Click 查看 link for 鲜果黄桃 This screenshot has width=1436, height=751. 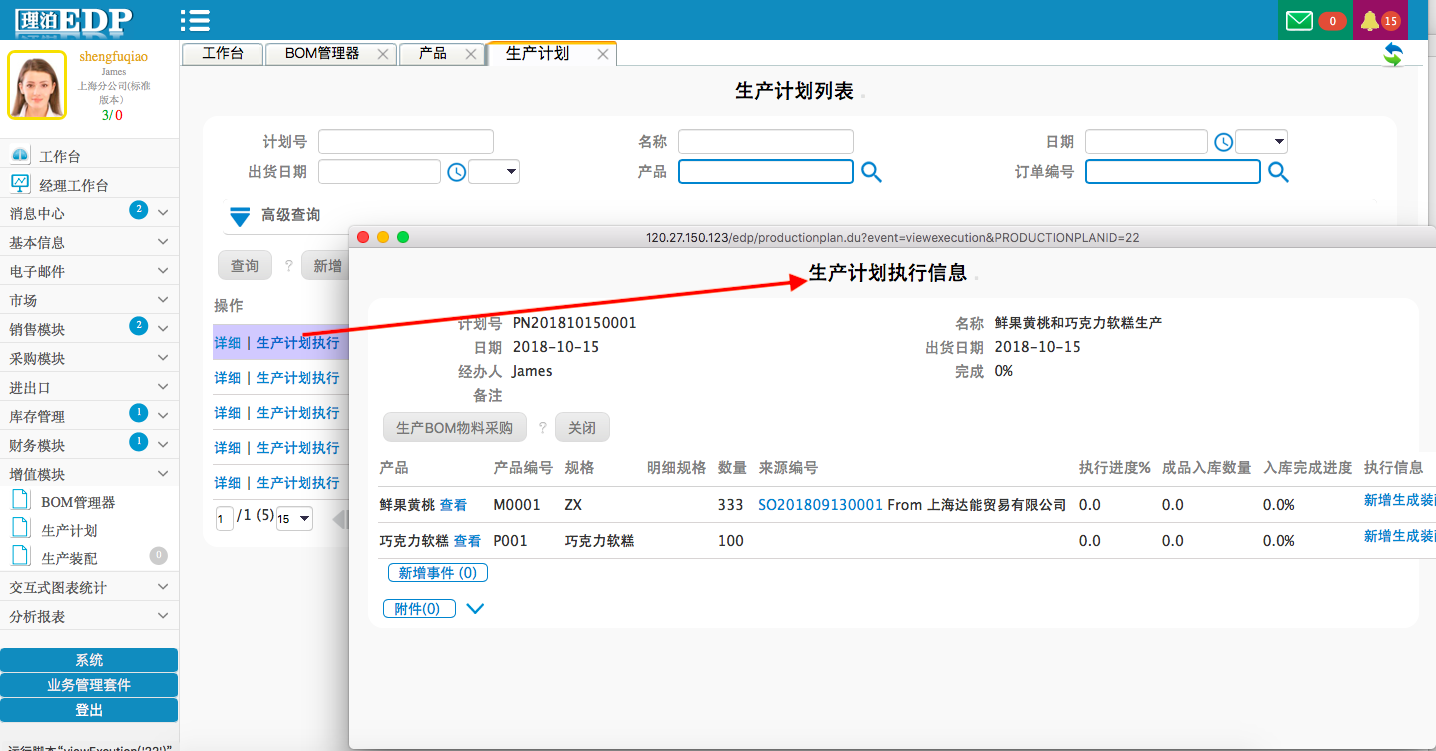(x=453, y=505)
